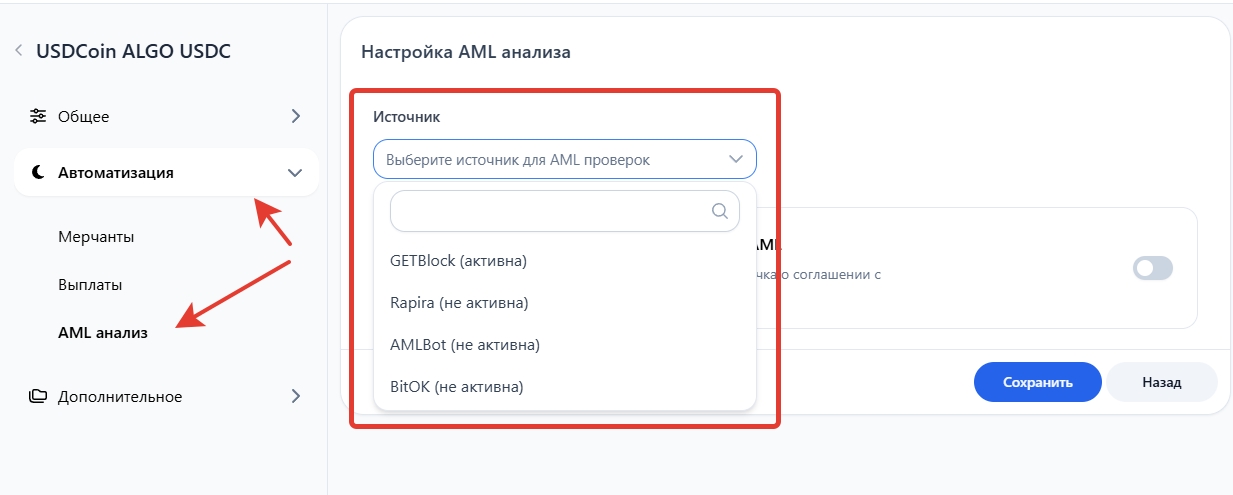
Task: Select the AML анализ sidebar item
Action: [x=103, y=333]
